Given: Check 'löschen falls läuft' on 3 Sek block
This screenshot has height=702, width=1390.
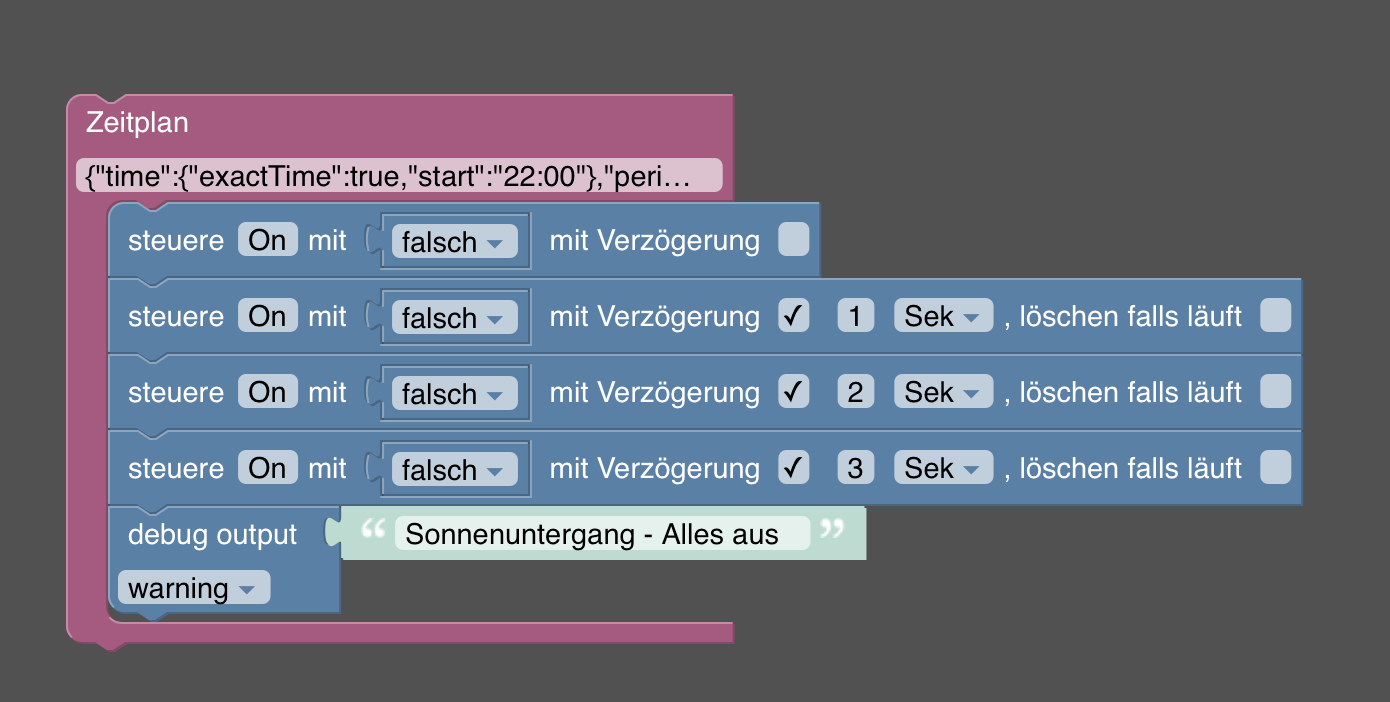Looking at the screenshot, I should click(x=1276, y=468).
